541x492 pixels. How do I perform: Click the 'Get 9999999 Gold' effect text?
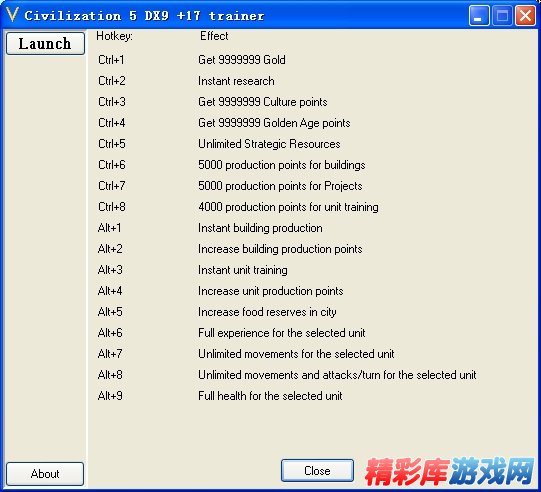[x=242, y=60]
